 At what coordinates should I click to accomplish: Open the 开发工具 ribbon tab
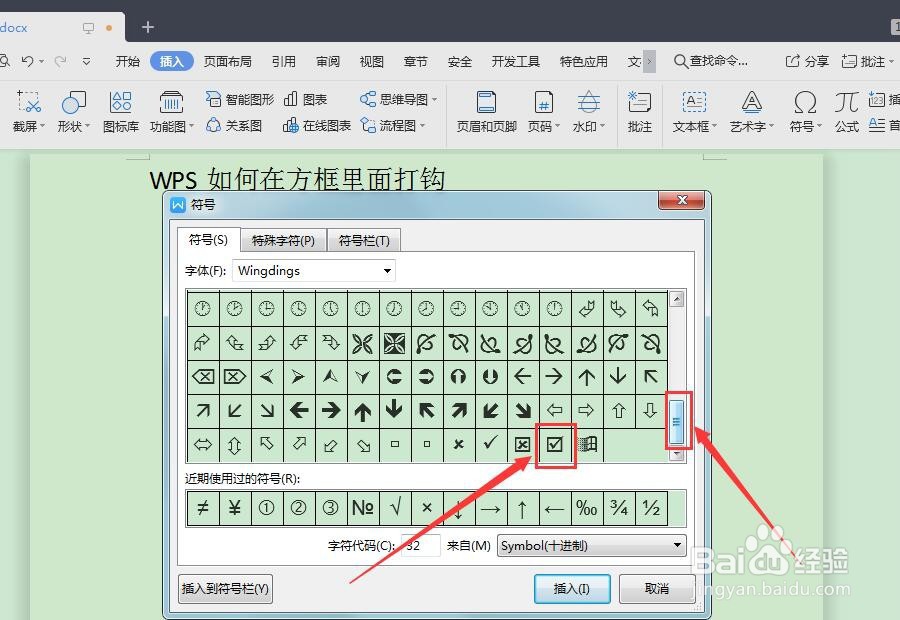[x=515, y=61]
